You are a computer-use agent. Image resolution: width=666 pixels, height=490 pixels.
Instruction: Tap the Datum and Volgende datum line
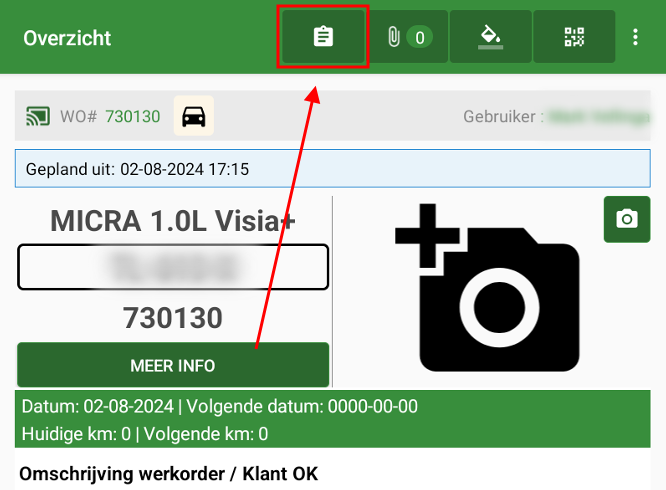[219, 407]
